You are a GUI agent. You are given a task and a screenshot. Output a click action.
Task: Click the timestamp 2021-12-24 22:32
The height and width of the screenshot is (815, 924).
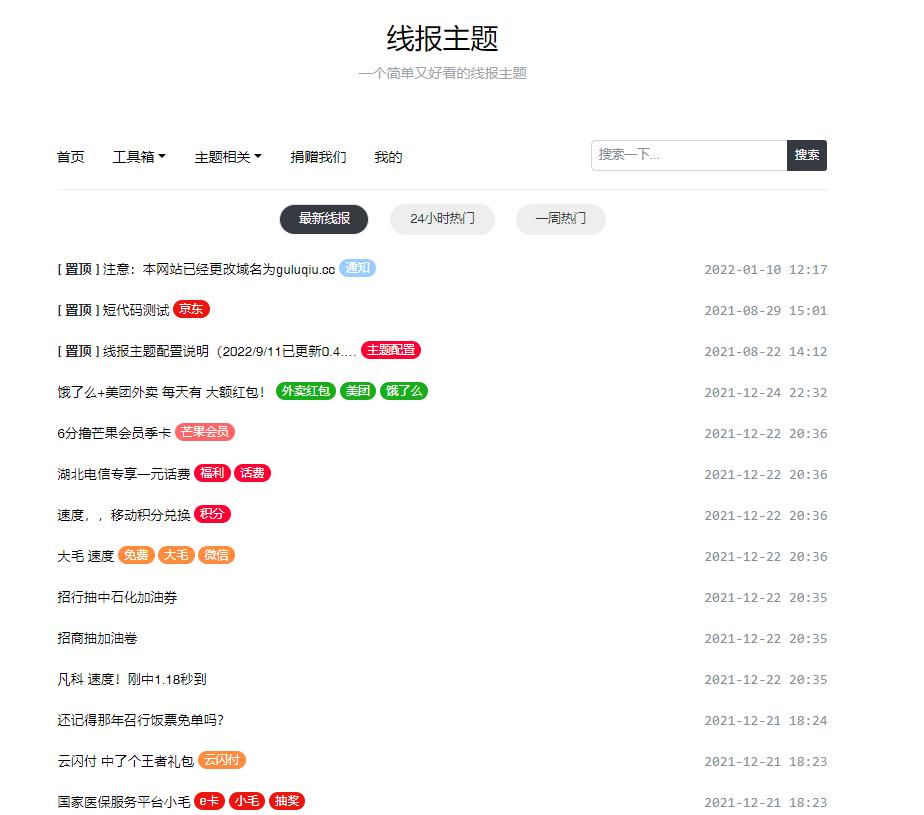coord(766,392)
